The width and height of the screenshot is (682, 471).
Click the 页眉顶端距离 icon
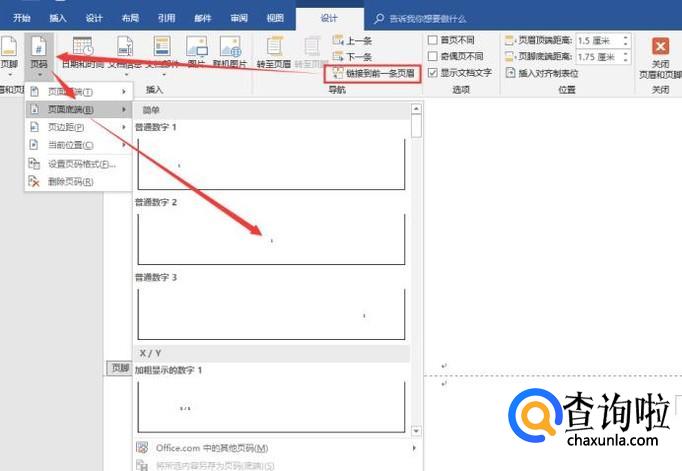[509, 40]
